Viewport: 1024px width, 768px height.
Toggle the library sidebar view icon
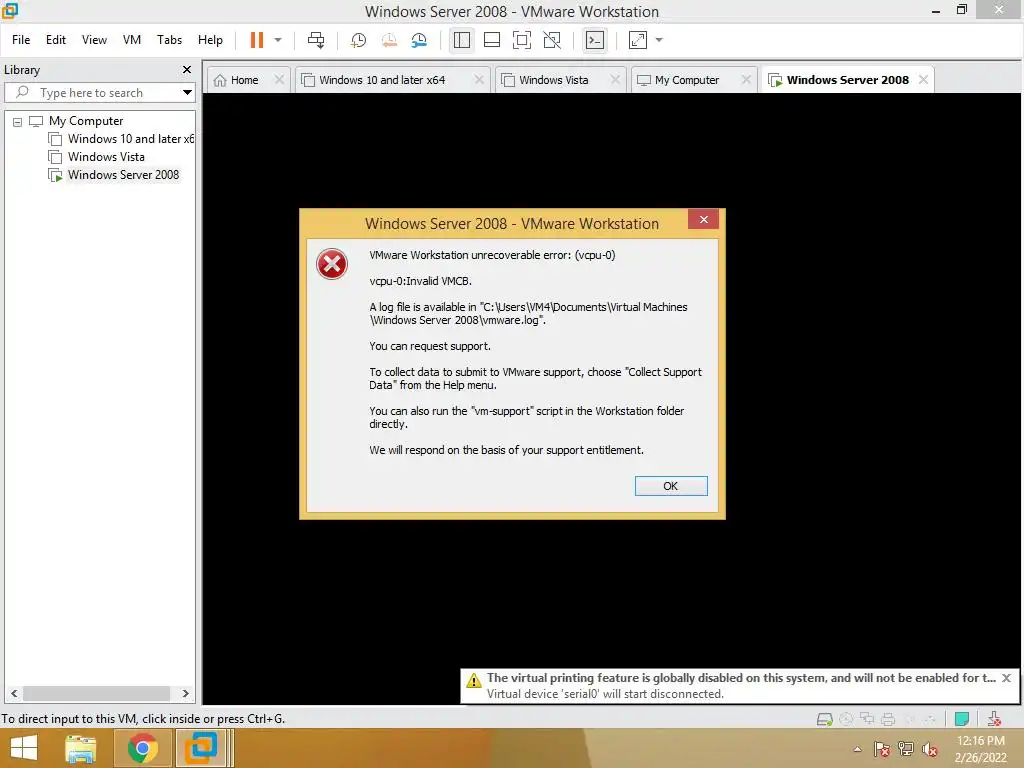(462, 40)
